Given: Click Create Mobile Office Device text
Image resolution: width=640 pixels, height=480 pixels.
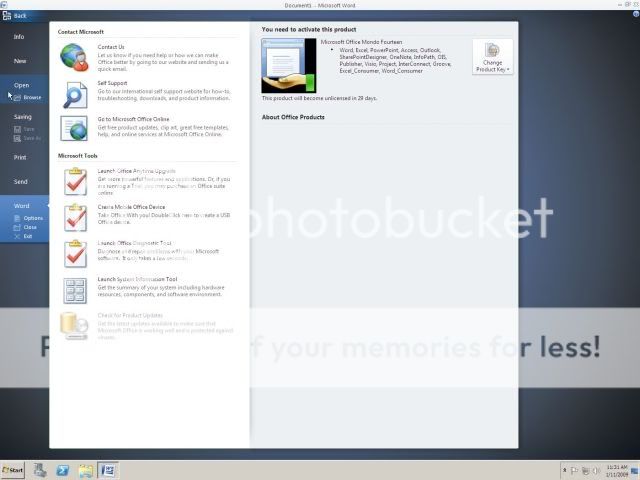Looking at the screenshot, I should 131,207.
